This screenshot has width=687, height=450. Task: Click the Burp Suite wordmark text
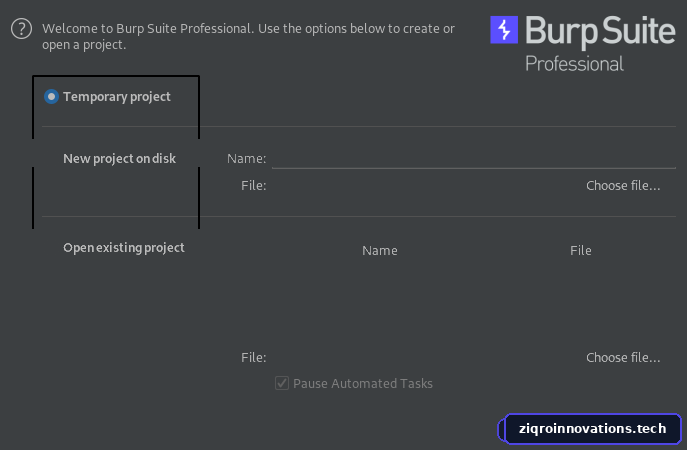tap(600, 31)
